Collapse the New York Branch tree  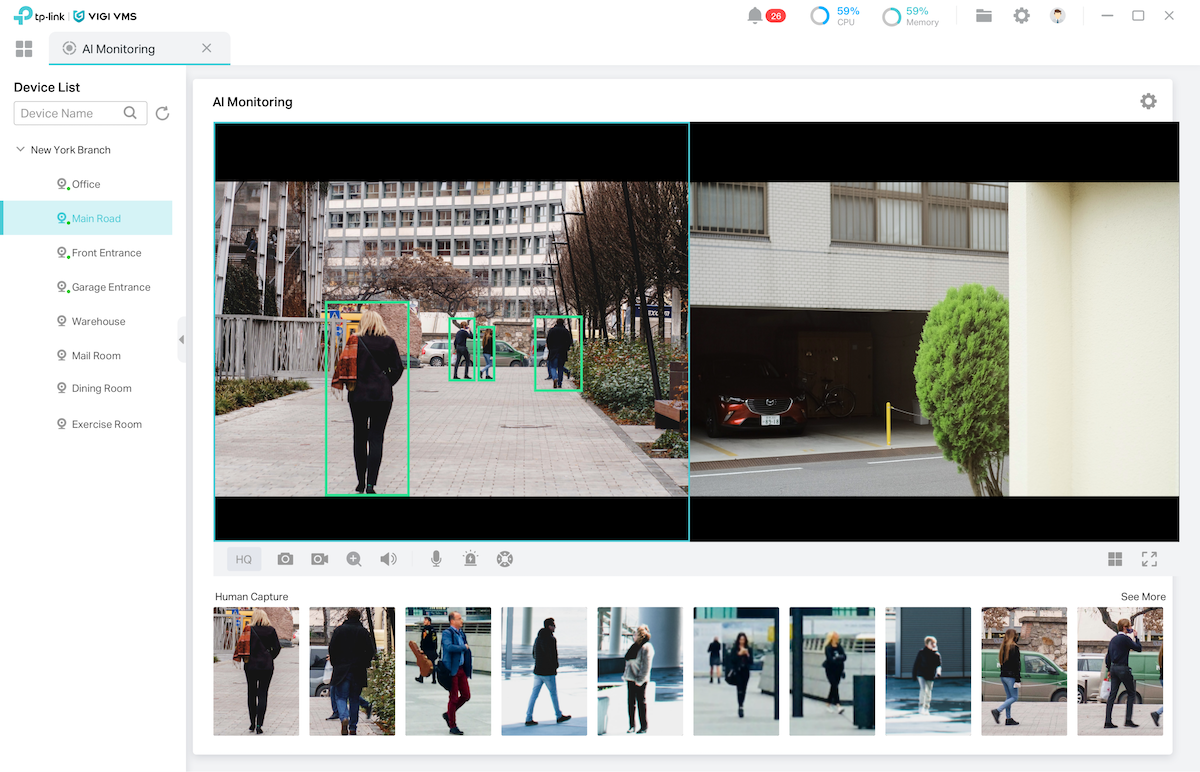20,150
